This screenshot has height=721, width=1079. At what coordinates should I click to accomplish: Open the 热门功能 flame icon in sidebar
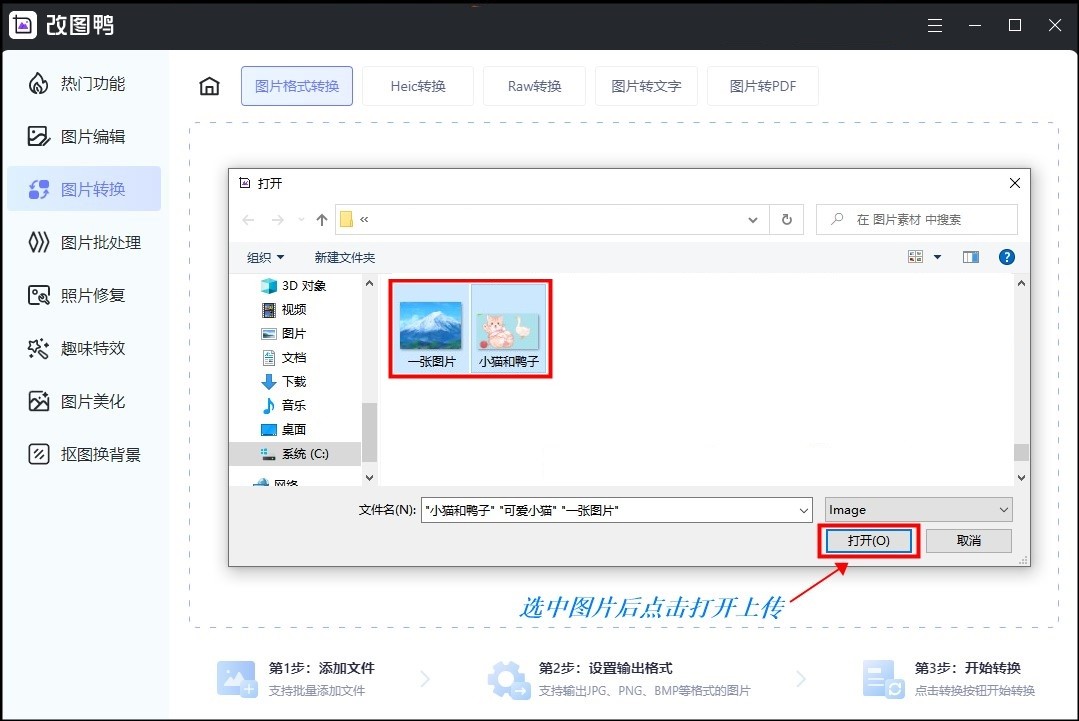click(40, 84)
